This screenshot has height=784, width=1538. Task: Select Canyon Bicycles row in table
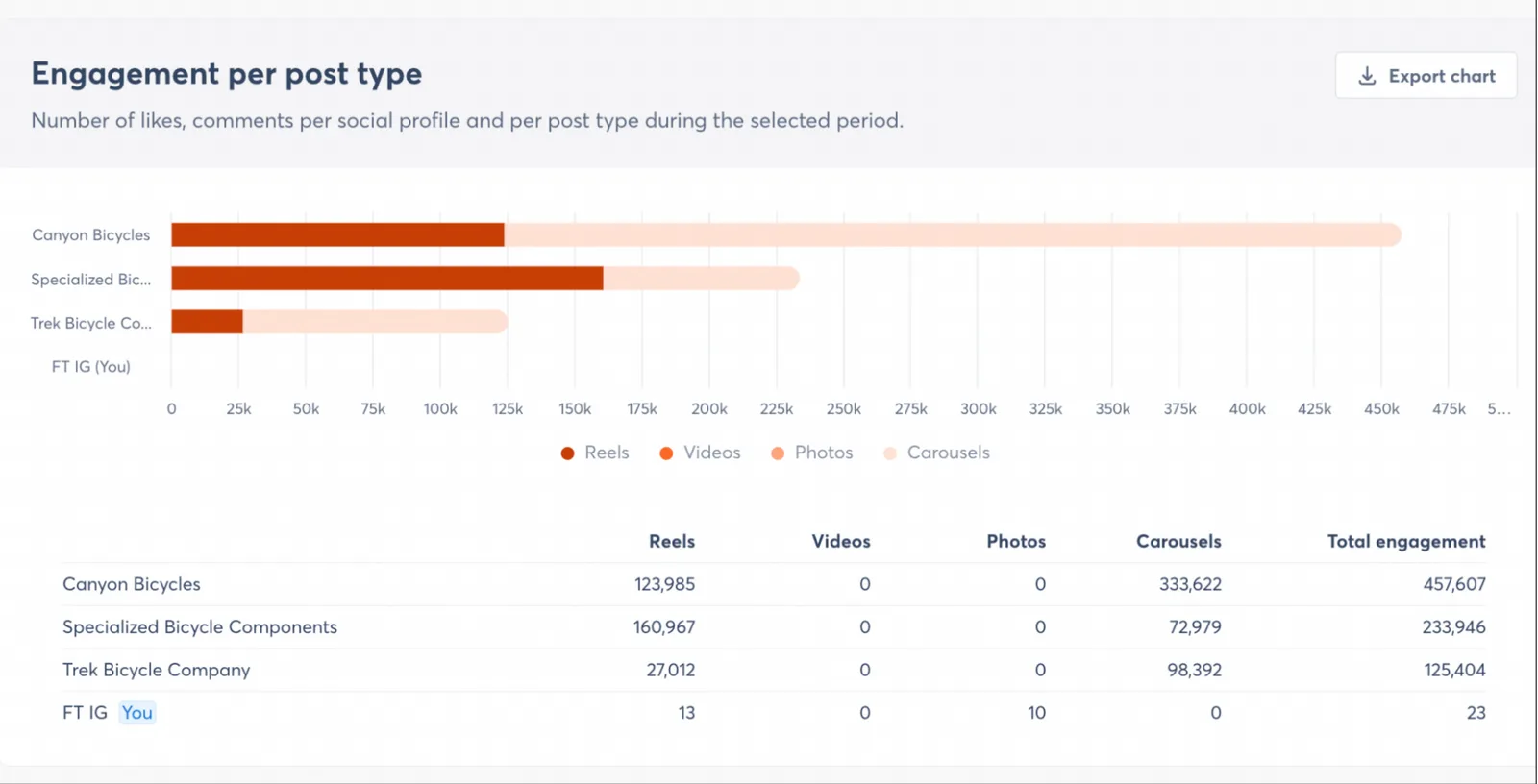[132, 584]
